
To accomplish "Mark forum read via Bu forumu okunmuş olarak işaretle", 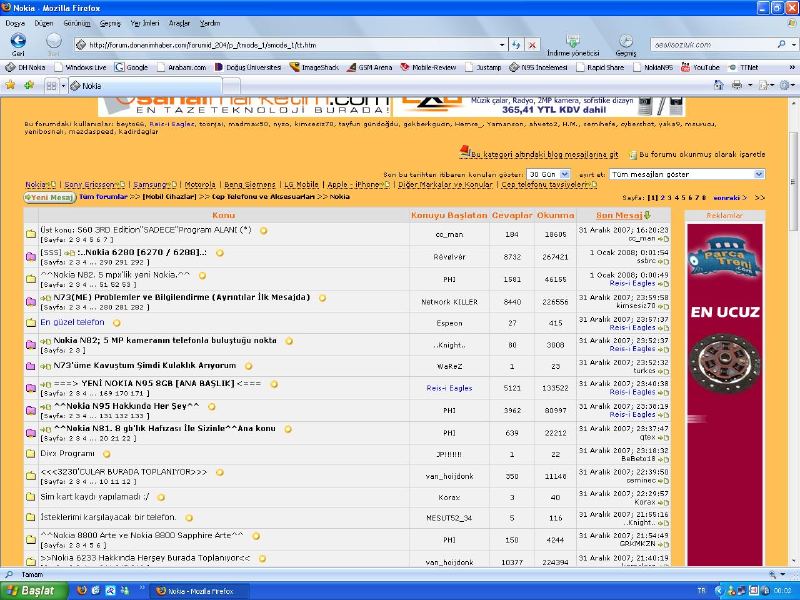I will pyautogui.click(x=702, y=154).
